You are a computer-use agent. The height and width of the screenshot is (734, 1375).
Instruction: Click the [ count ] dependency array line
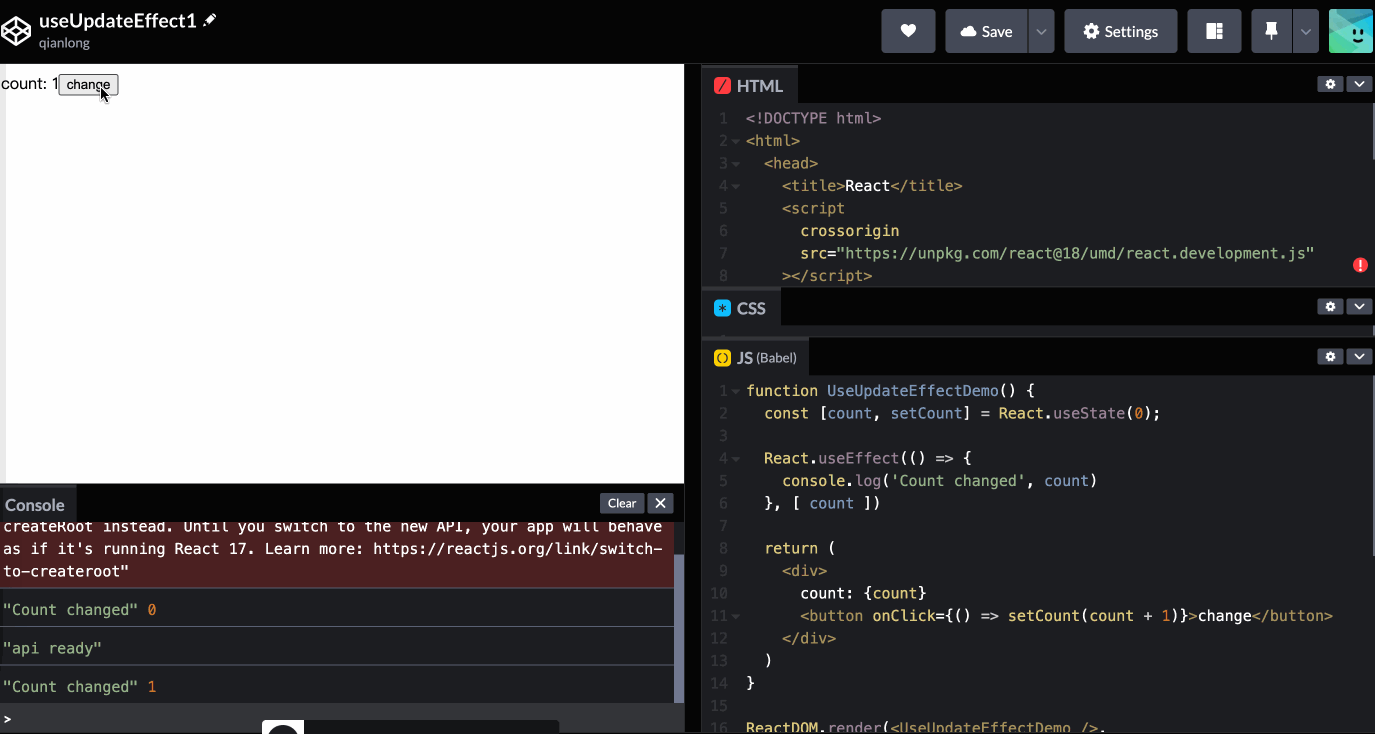point(822,503)
